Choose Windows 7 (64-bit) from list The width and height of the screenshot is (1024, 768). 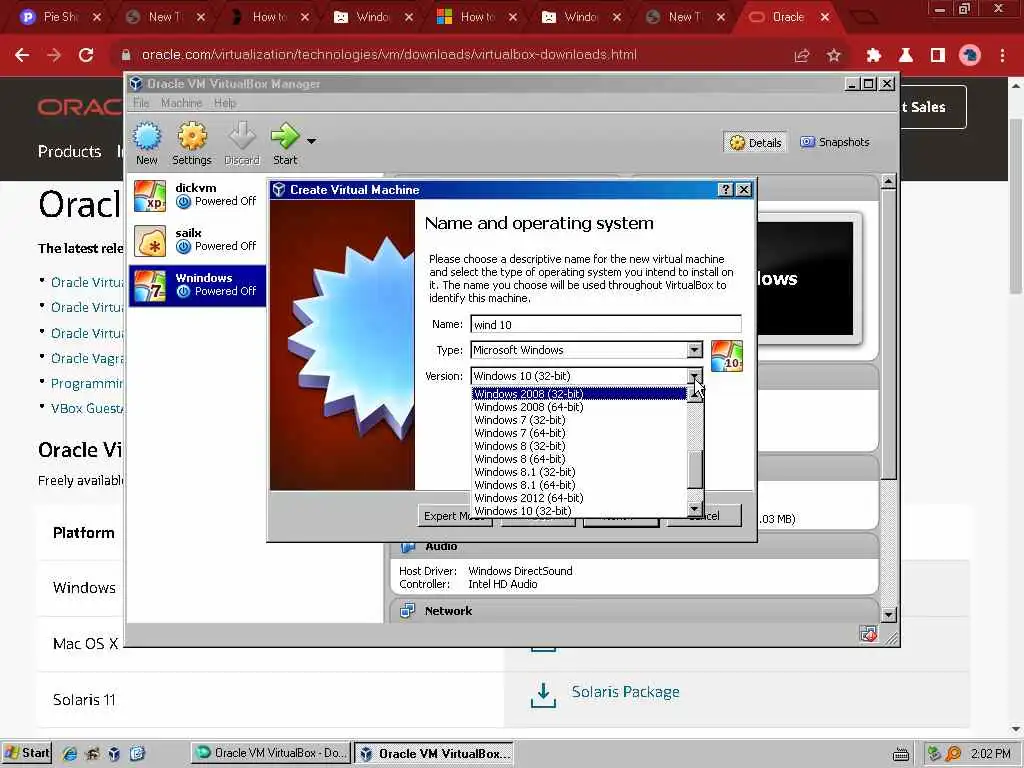coord(579,433)
